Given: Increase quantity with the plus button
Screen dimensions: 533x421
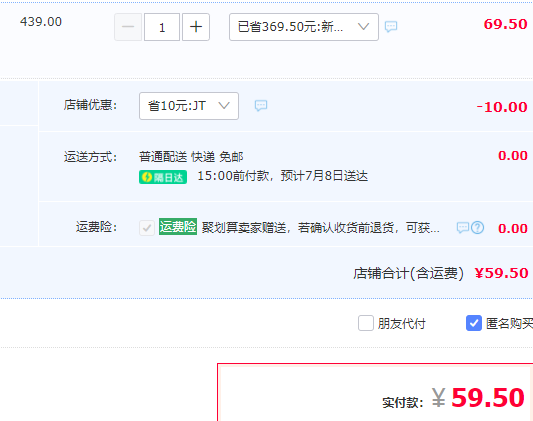Looking at the screenshot, I should 196,27.
